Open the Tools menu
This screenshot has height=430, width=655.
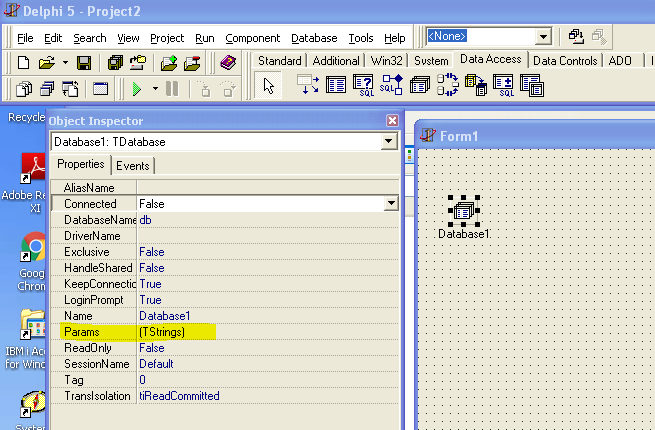click(361, 38)
